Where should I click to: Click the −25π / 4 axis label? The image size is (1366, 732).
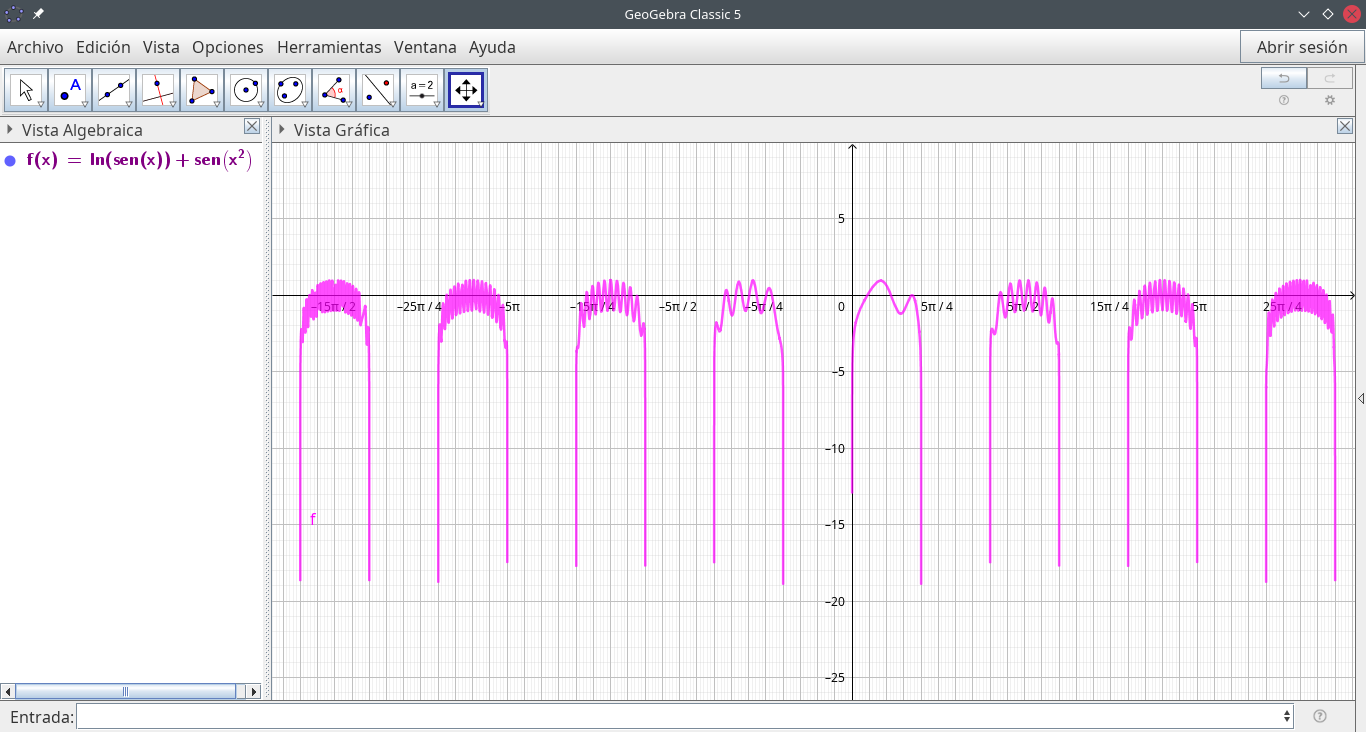419,307
